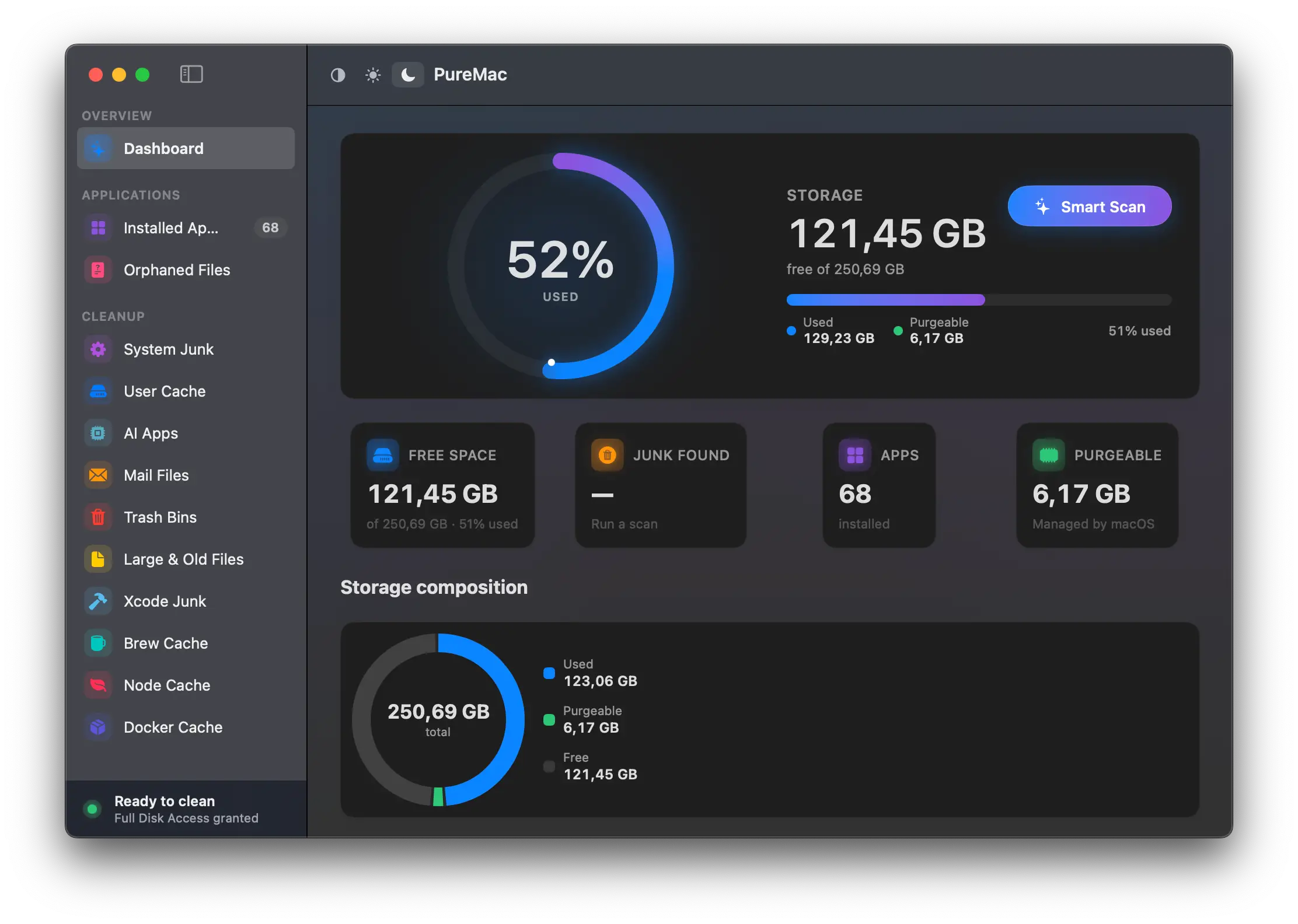1298x924 pixels.
Task: Select Brew Cache in sidebar
Action: 186,643
